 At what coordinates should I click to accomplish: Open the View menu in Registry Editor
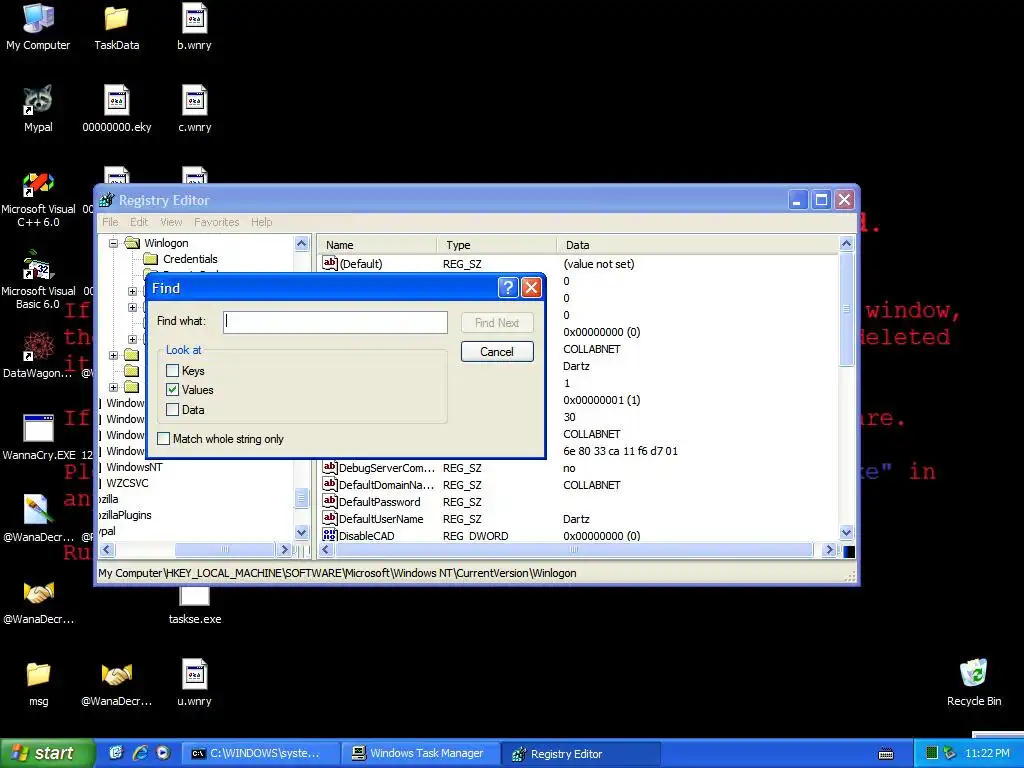coord(171,222)
